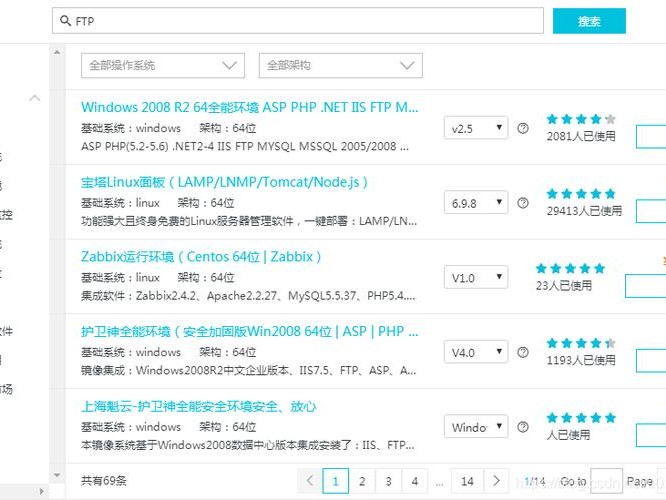
Task: Click select button for Windows 2008 R2 image
Action: [651, 136]
